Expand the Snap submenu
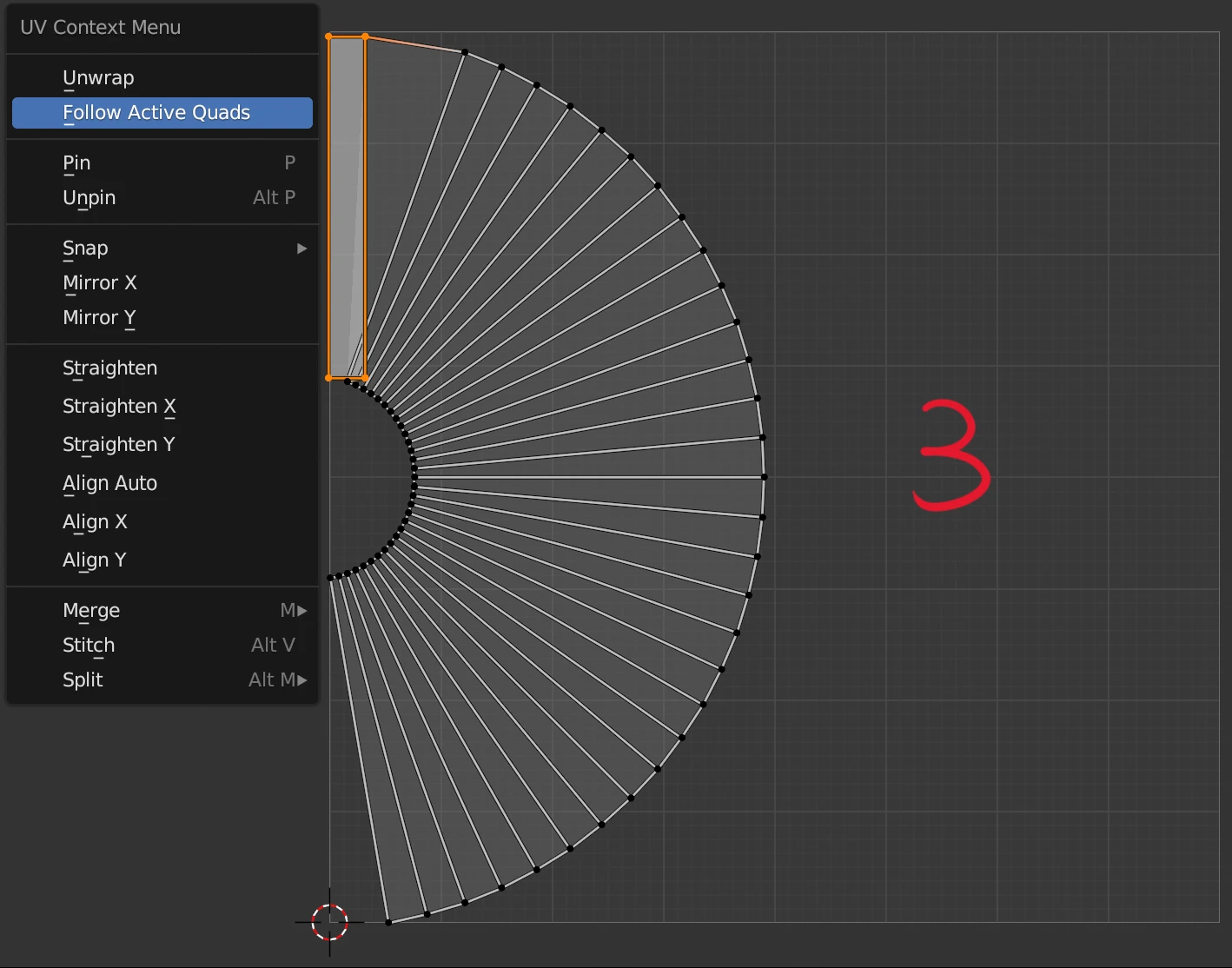Viewport: 1232px width, 968px height. [x=85, y=249]
